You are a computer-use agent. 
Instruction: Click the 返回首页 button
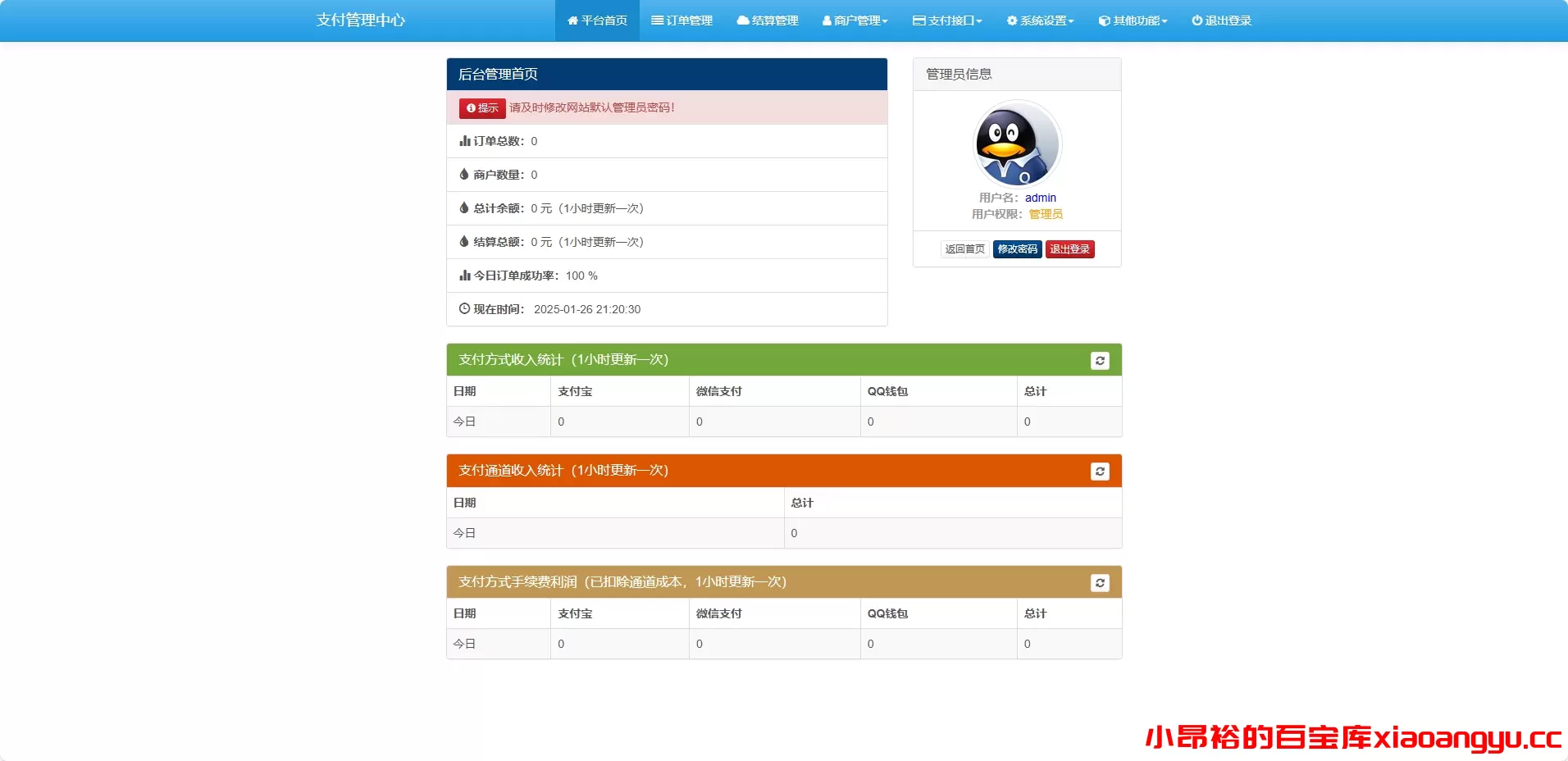click(964, 248)
